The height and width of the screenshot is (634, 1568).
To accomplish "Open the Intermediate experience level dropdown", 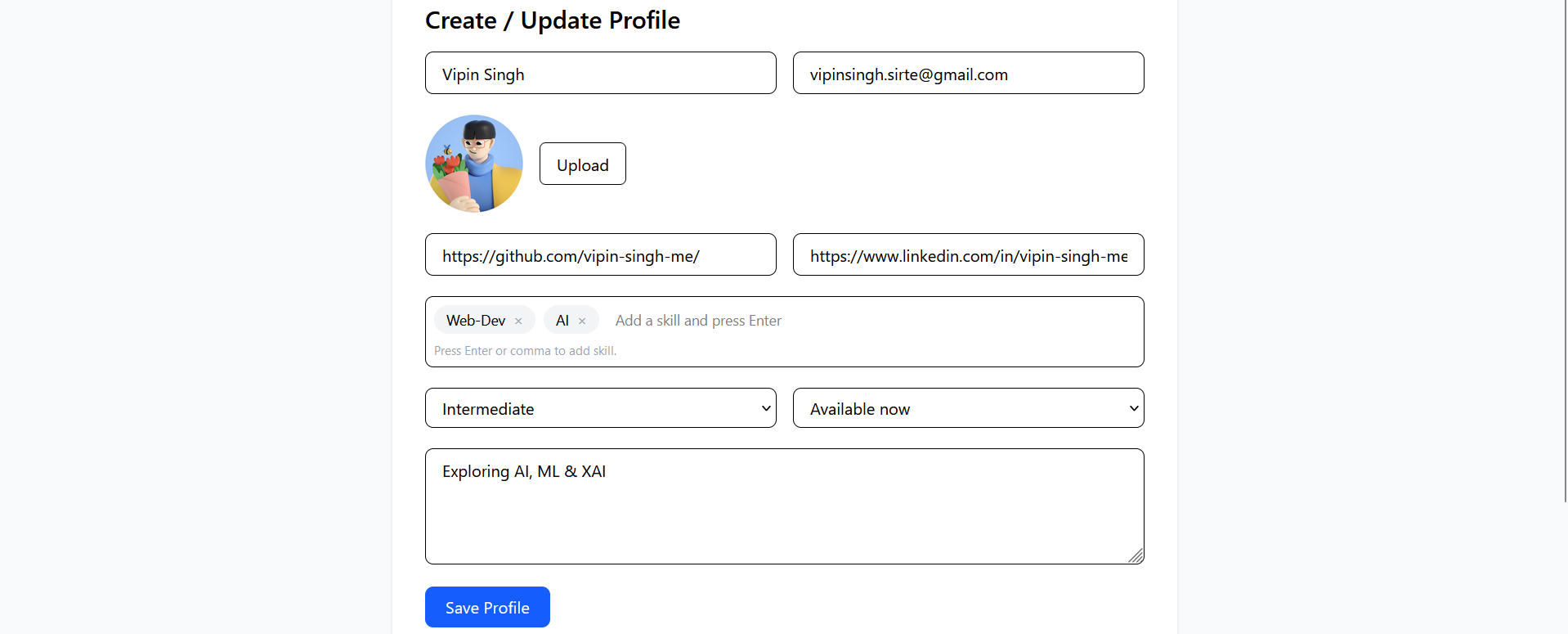I will (x=600, y=408).
